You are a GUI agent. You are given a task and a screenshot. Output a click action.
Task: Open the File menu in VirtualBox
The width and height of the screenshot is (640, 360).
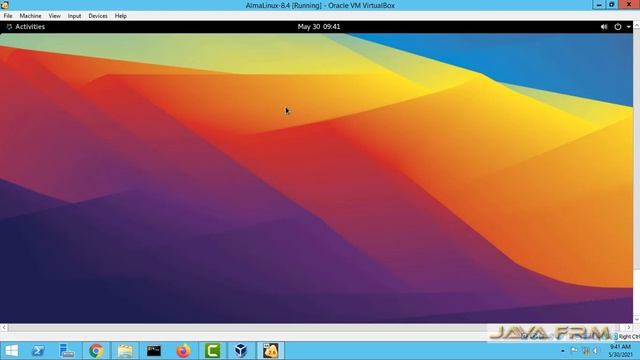click(8, 16)
